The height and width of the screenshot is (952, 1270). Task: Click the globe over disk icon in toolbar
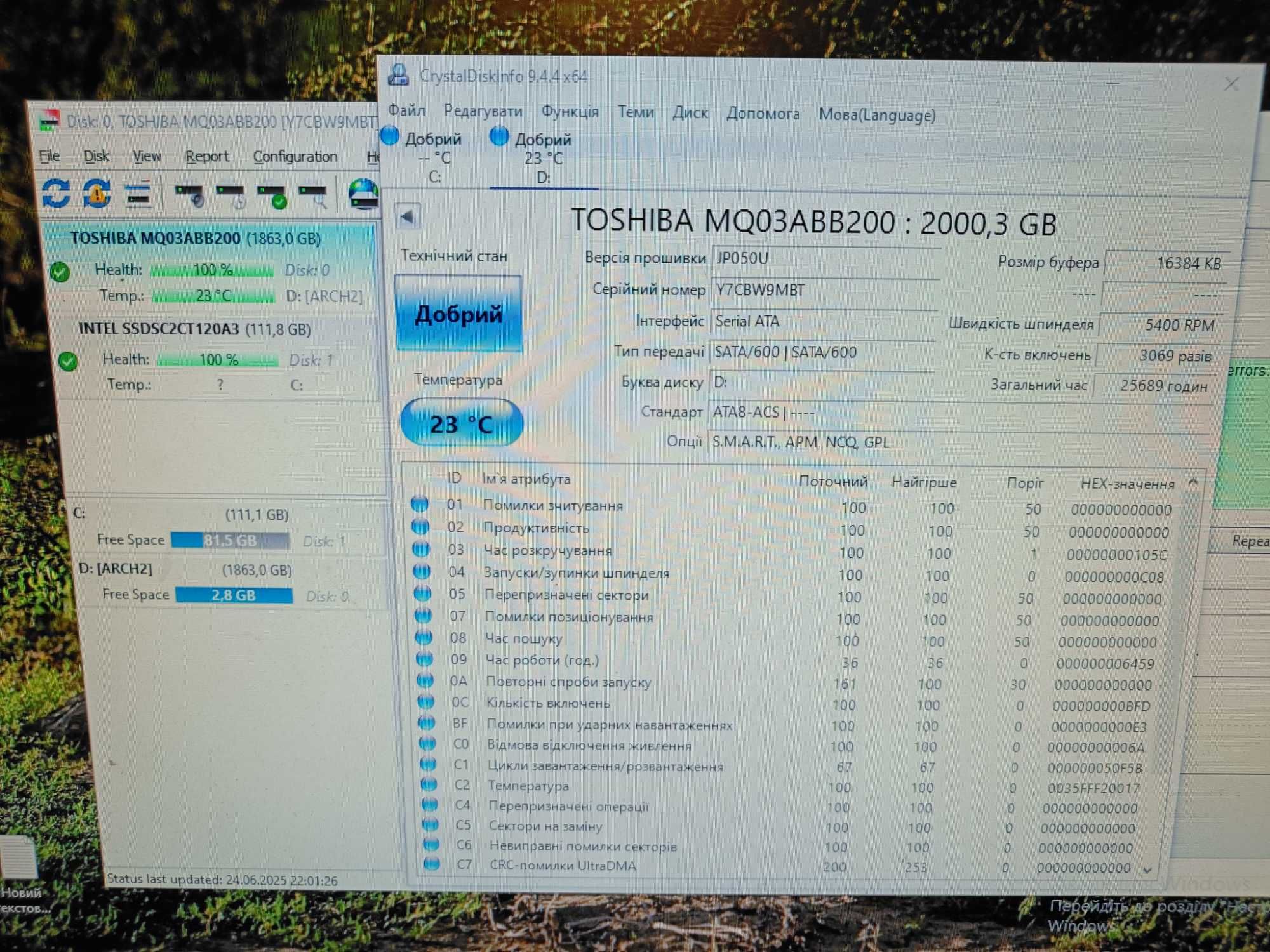(x=363, y=194)
